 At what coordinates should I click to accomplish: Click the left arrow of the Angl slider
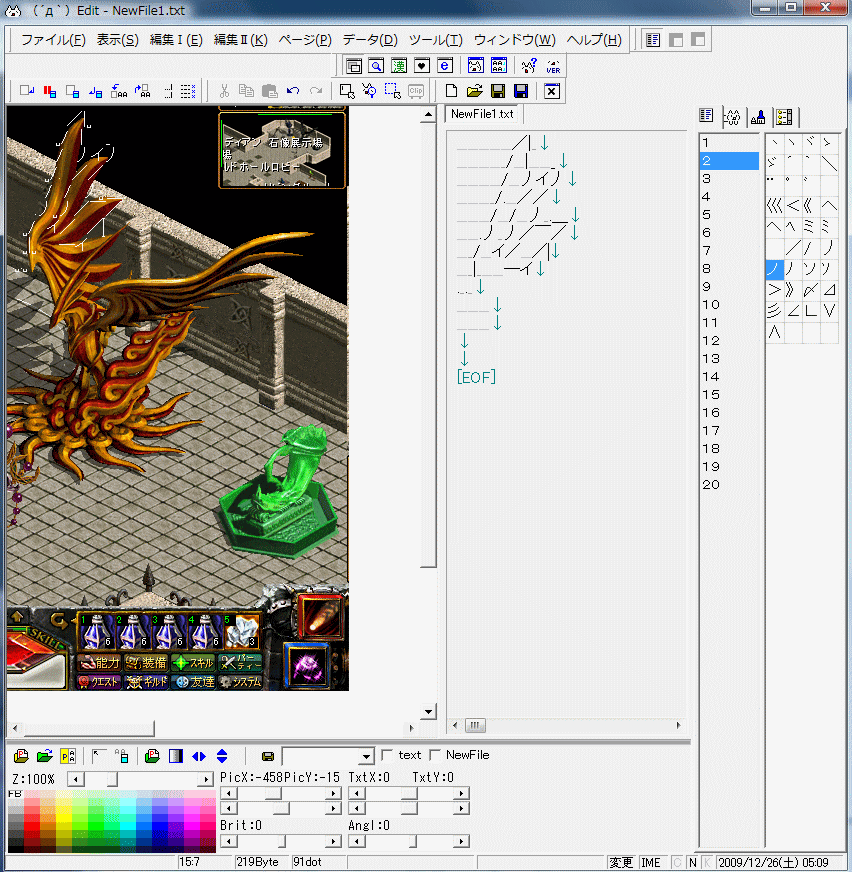pos(356,841)
